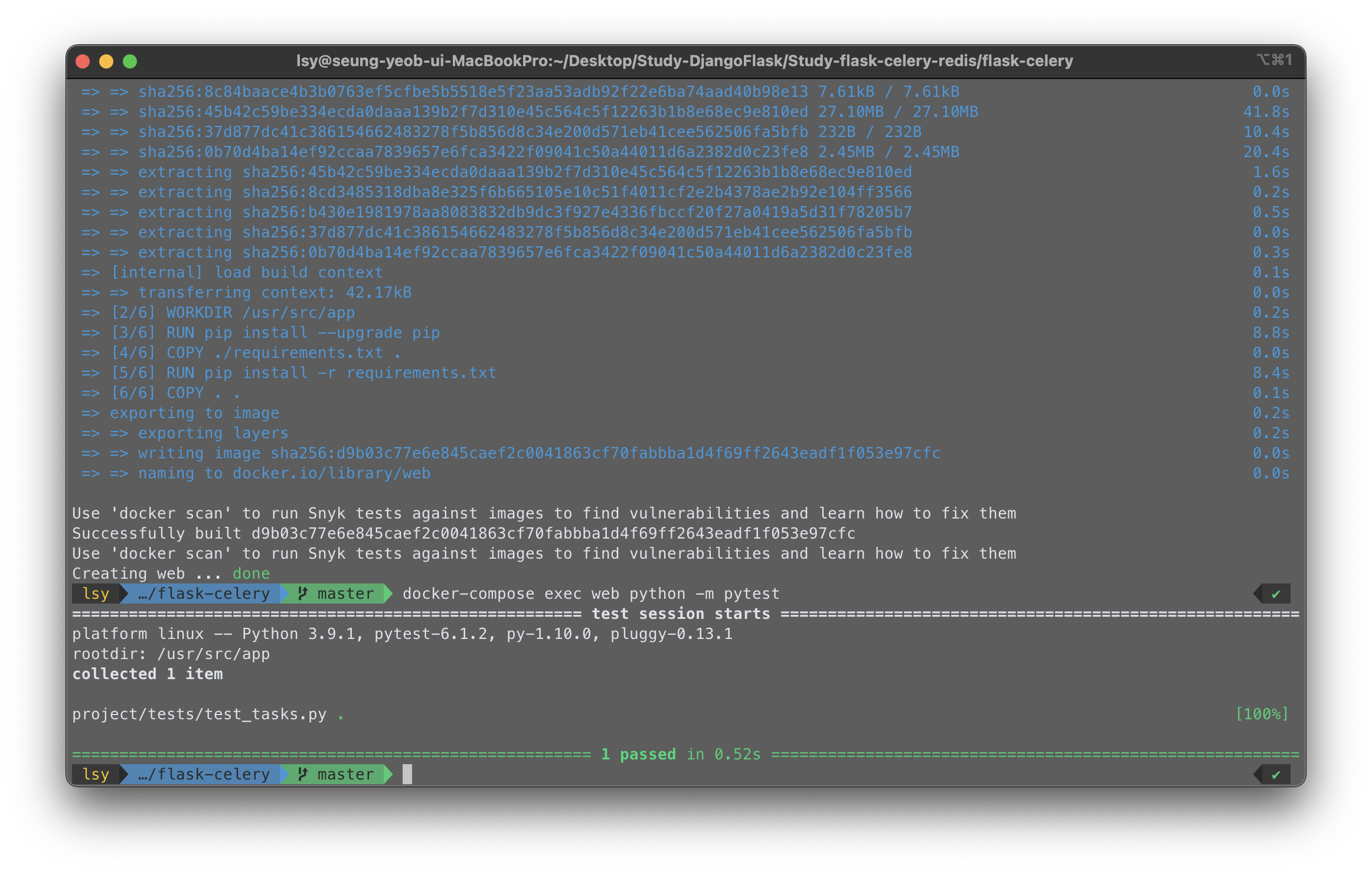Image resolution: width=1372 pixels, height=874 pixels.
Task: Click the chevron between path and master
Action: (285, 593)
